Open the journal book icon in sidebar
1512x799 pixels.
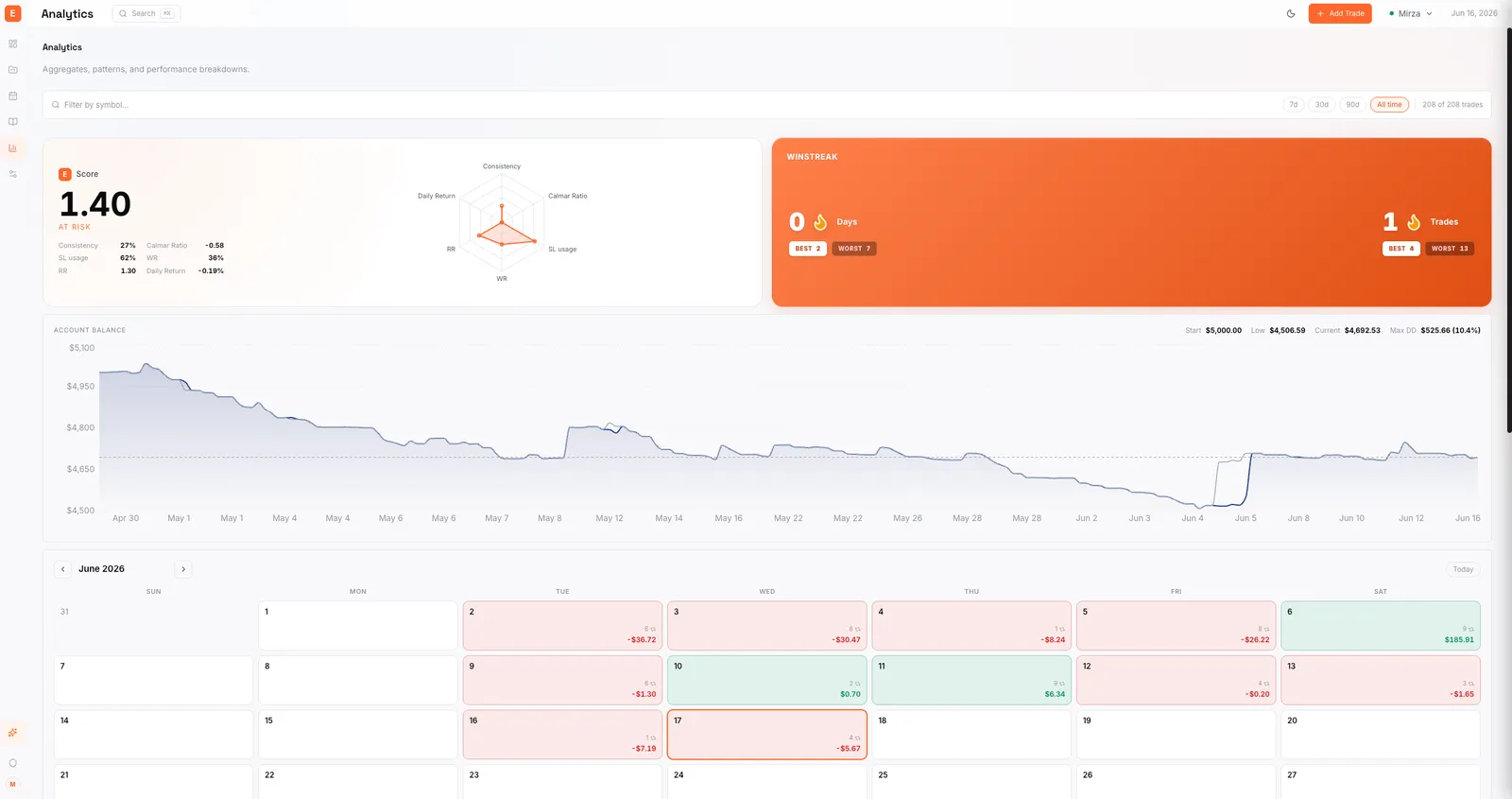click(13, 122)
